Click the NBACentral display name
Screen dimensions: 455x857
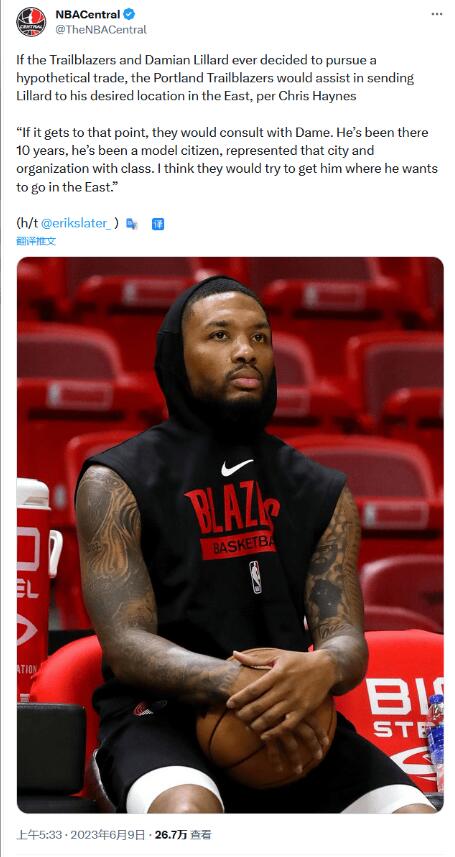(88, 15)
